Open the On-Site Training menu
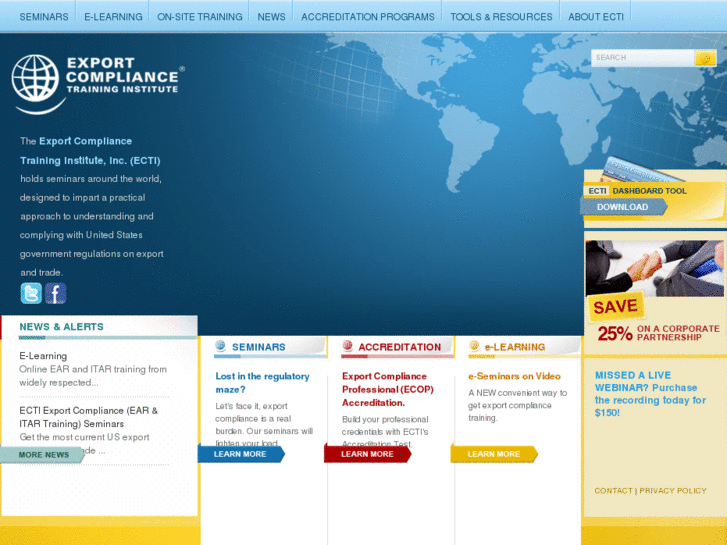The image size is (727, 545). click(199, 17)
